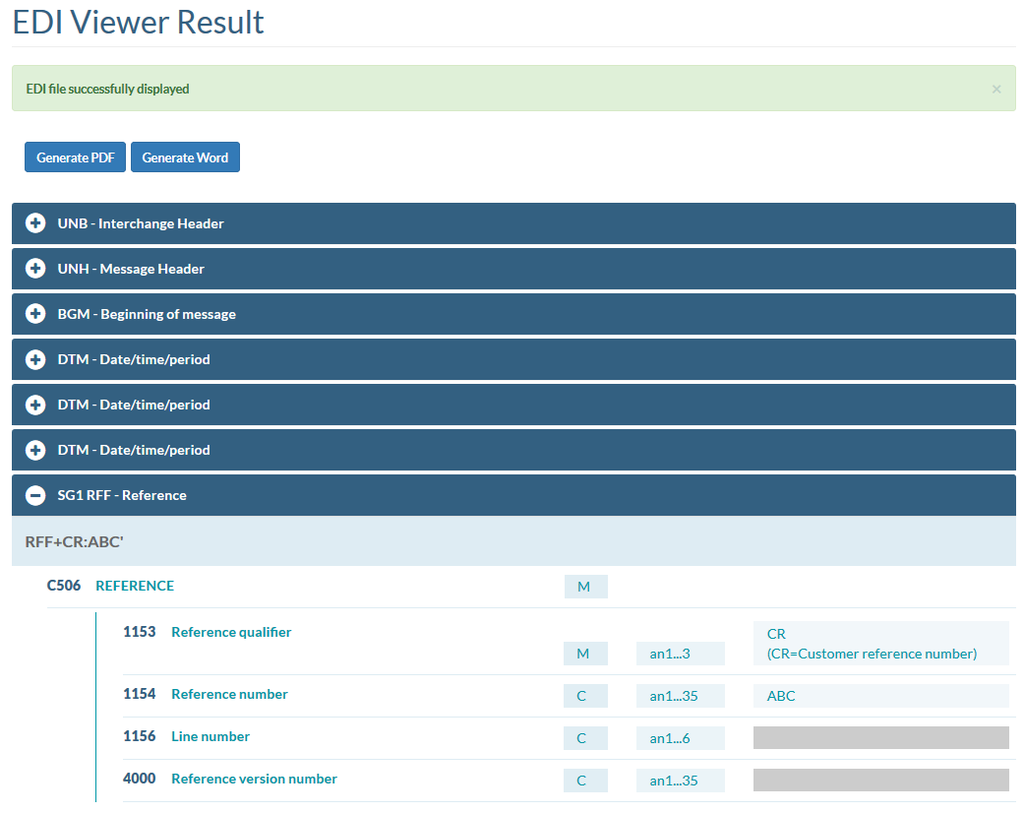Open the UNB - Interchange Header section title
1024x813 pixels.
(x=140, y=224)
